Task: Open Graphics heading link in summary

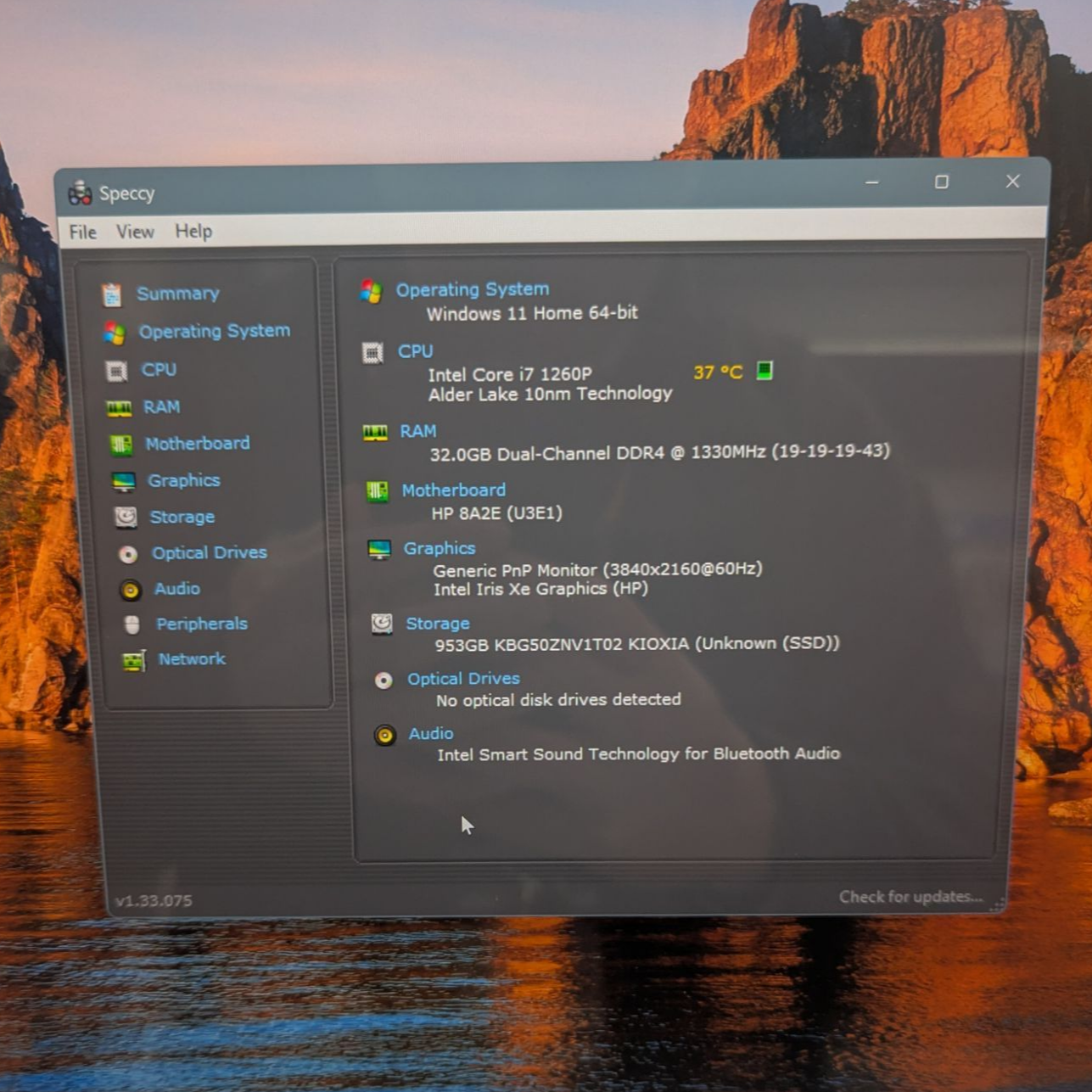Action: point(440,548)
